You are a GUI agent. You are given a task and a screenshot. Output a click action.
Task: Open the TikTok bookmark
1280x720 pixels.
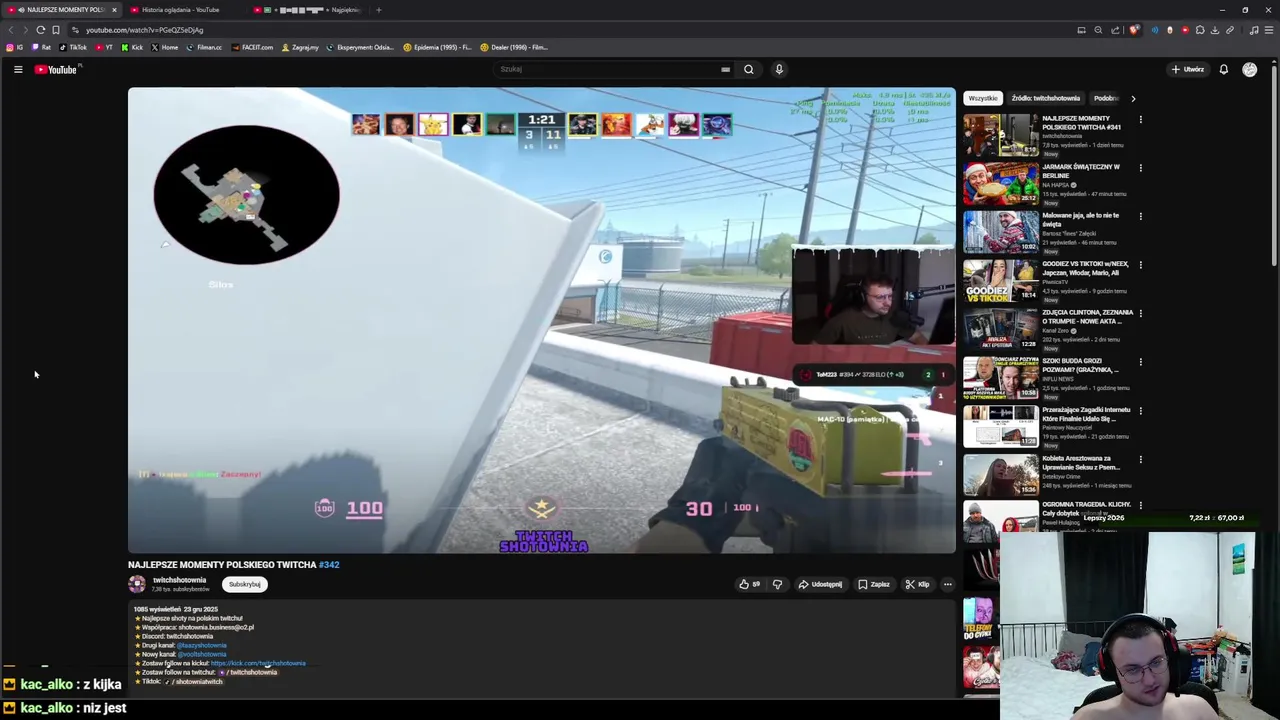pyautogui.click(x=73, y=47)
